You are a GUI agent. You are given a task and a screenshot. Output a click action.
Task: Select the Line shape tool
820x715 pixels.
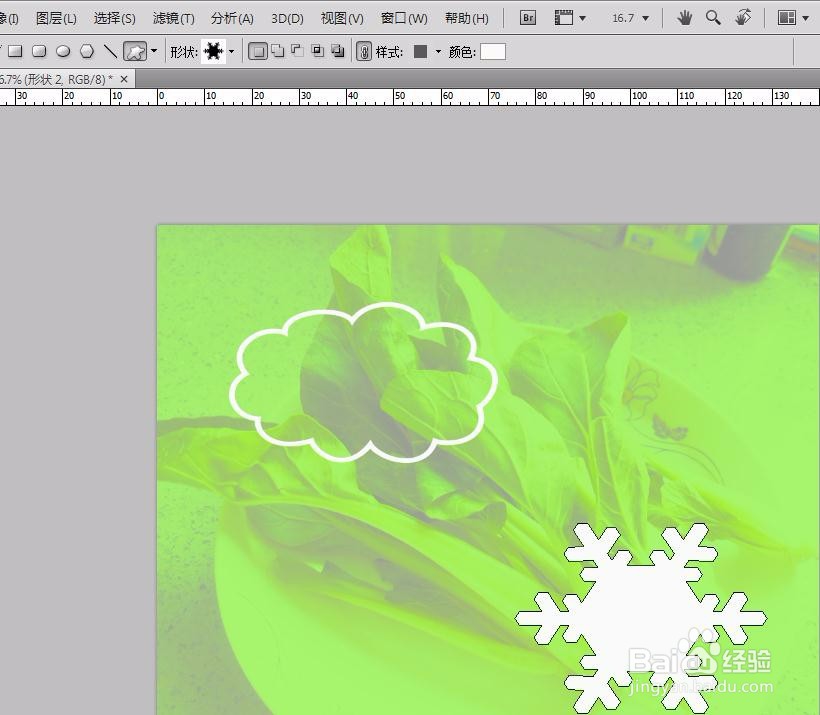tap(110, 51)
